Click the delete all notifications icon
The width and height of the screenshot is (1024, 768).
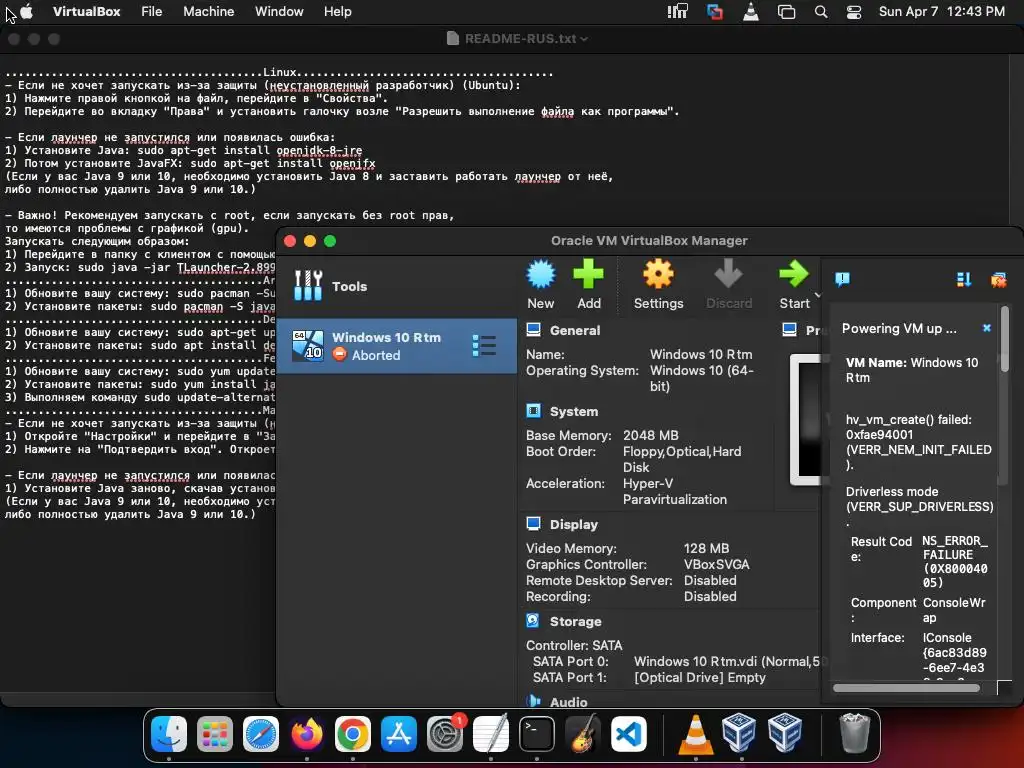click(x=999, y=280)
